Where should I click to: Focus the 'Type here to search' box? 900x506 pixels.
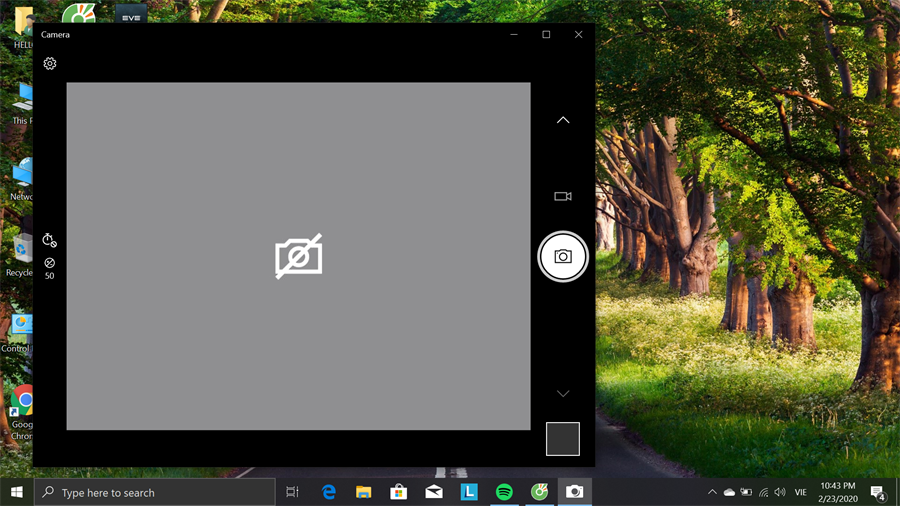(155, 492)
